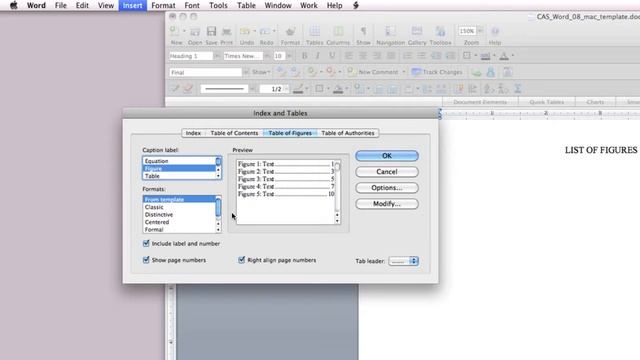Toggle Underline formatting icon
The width and height of the screenshot is (640, 360).
click(x=332, y=56)
